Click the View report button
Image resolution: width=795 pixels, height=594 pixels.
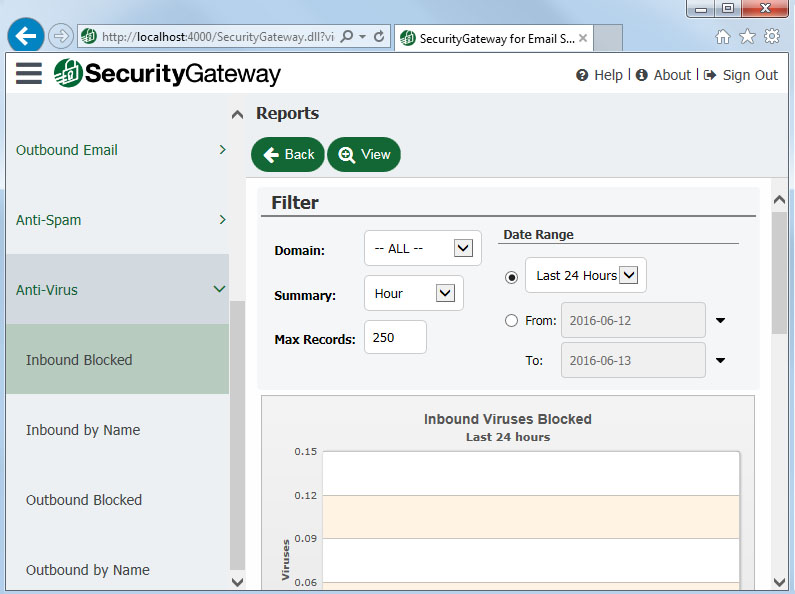point(364,154)
